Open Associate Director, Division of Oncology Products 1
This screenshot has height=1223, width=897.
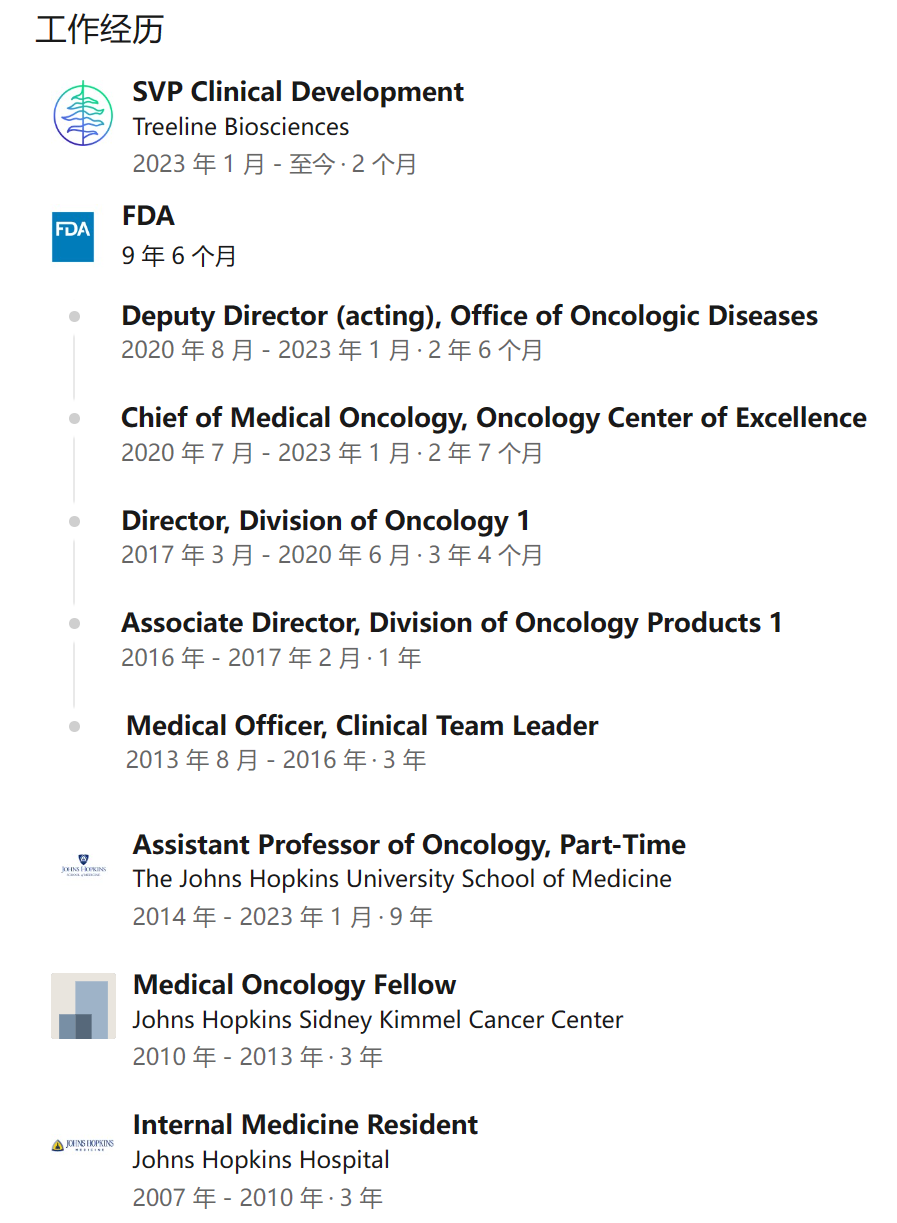(x=451, y=623)
